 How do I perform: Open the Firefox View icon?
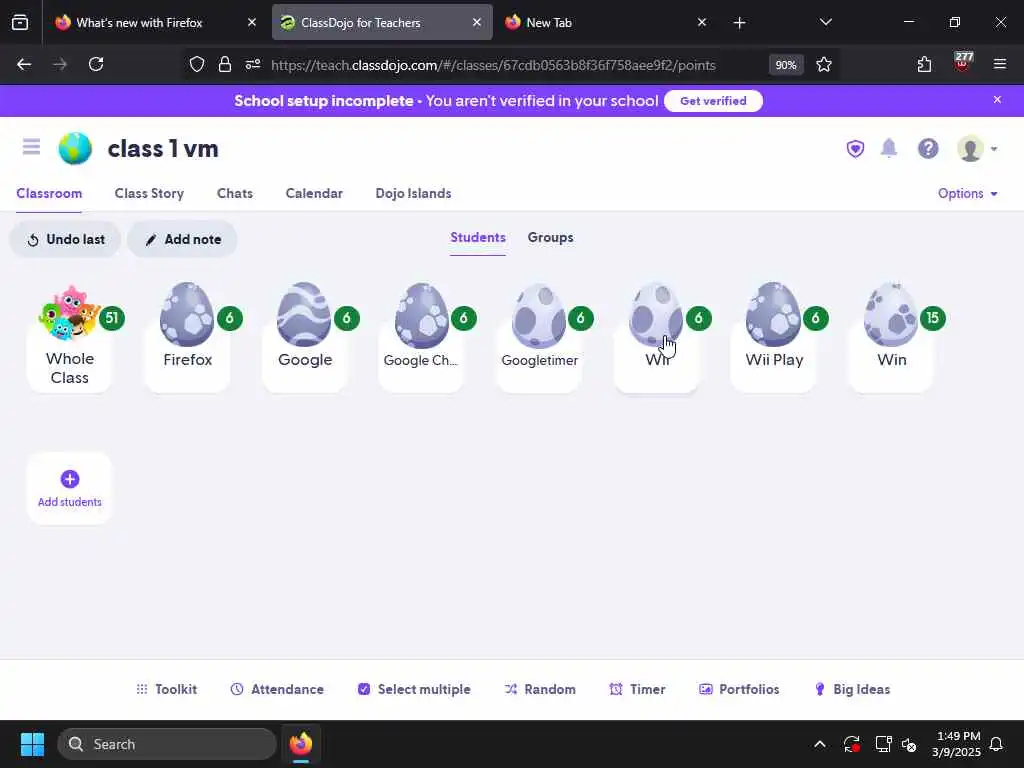pyautogui.click(x=20, y=22)
